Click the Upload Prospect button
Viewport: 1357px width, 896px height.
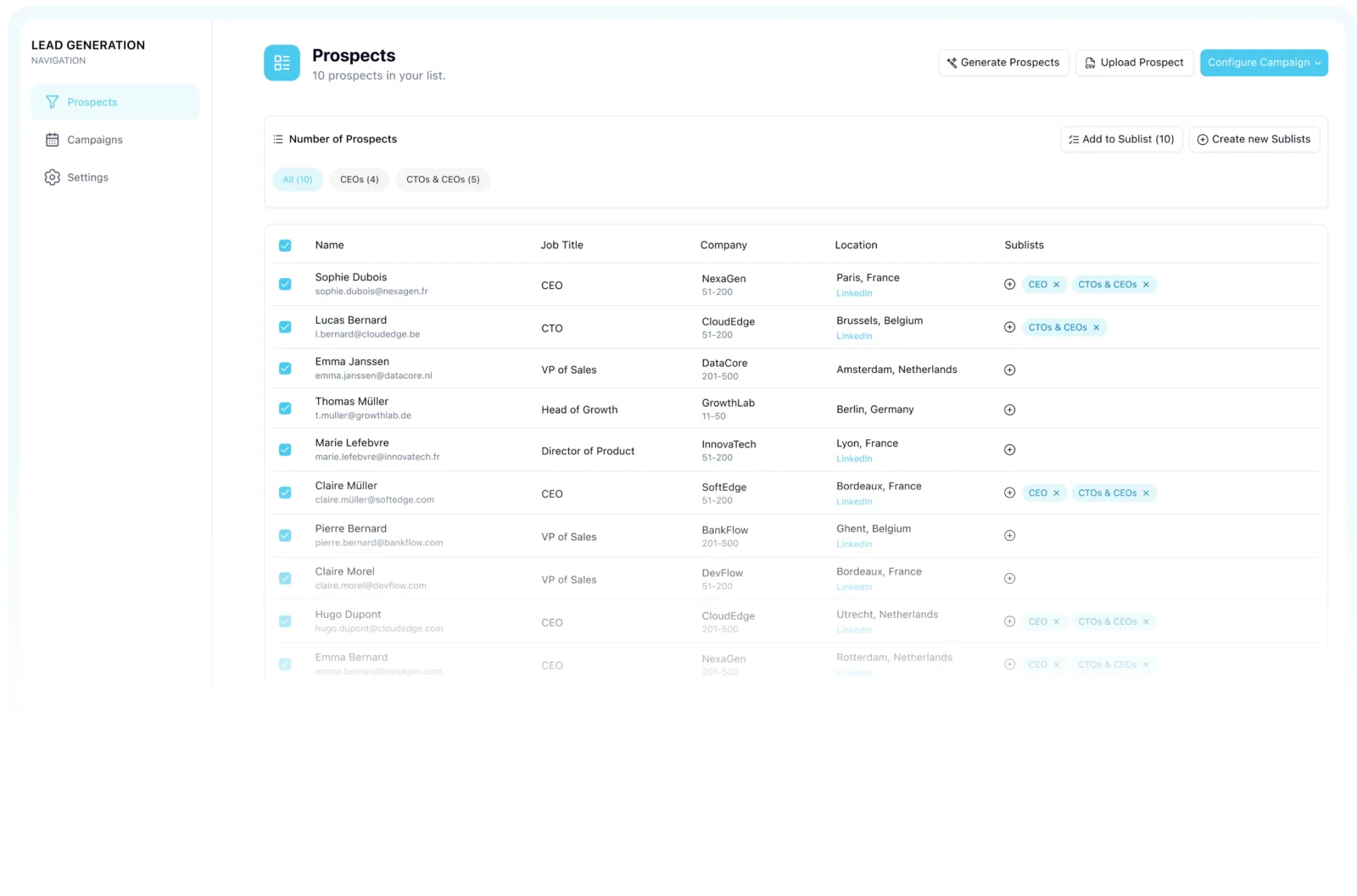coord(1134,63)
